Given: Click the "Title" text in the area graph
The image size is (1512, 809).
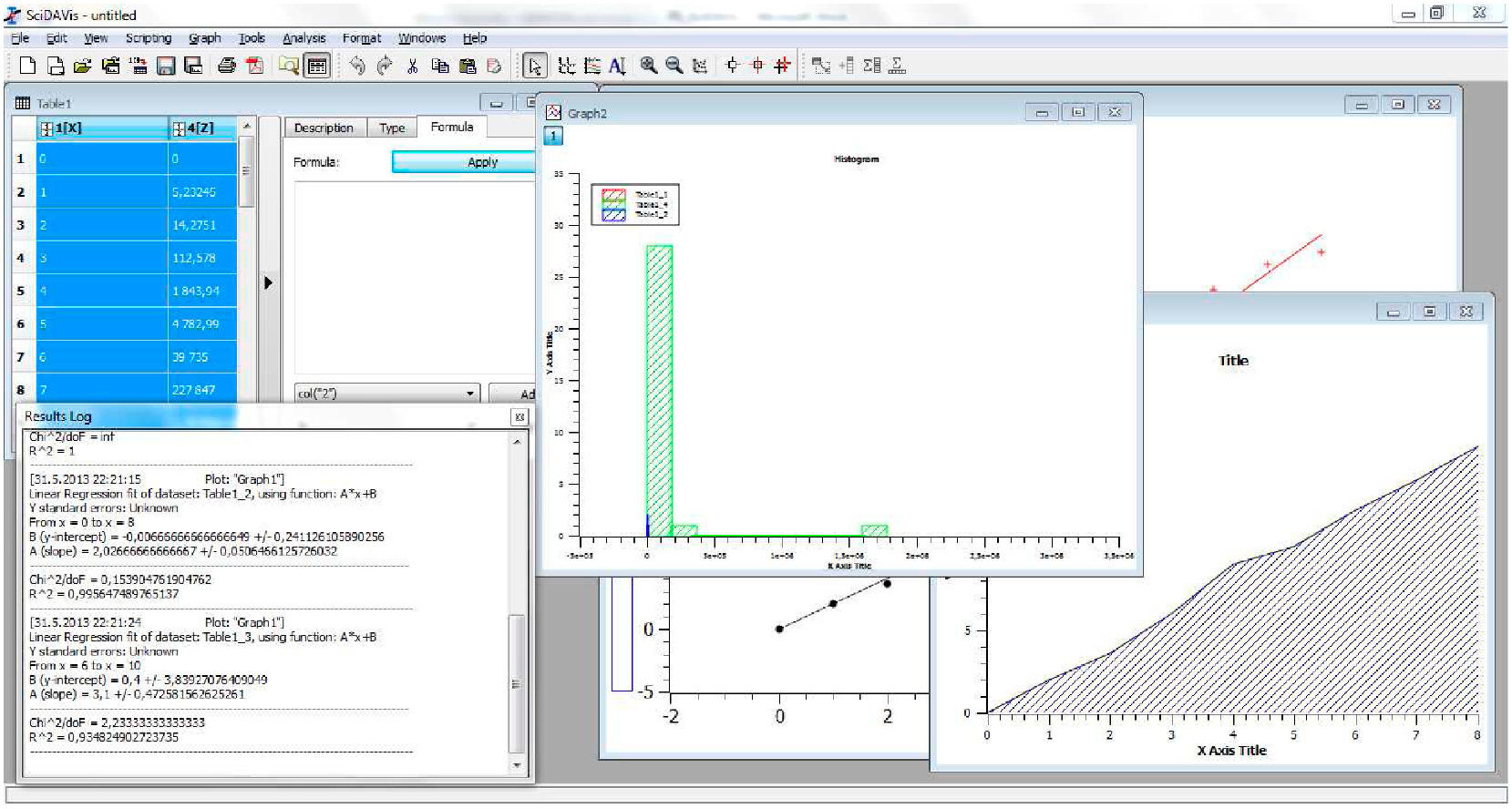Looking at the screenshot, I should [1234, 361].
